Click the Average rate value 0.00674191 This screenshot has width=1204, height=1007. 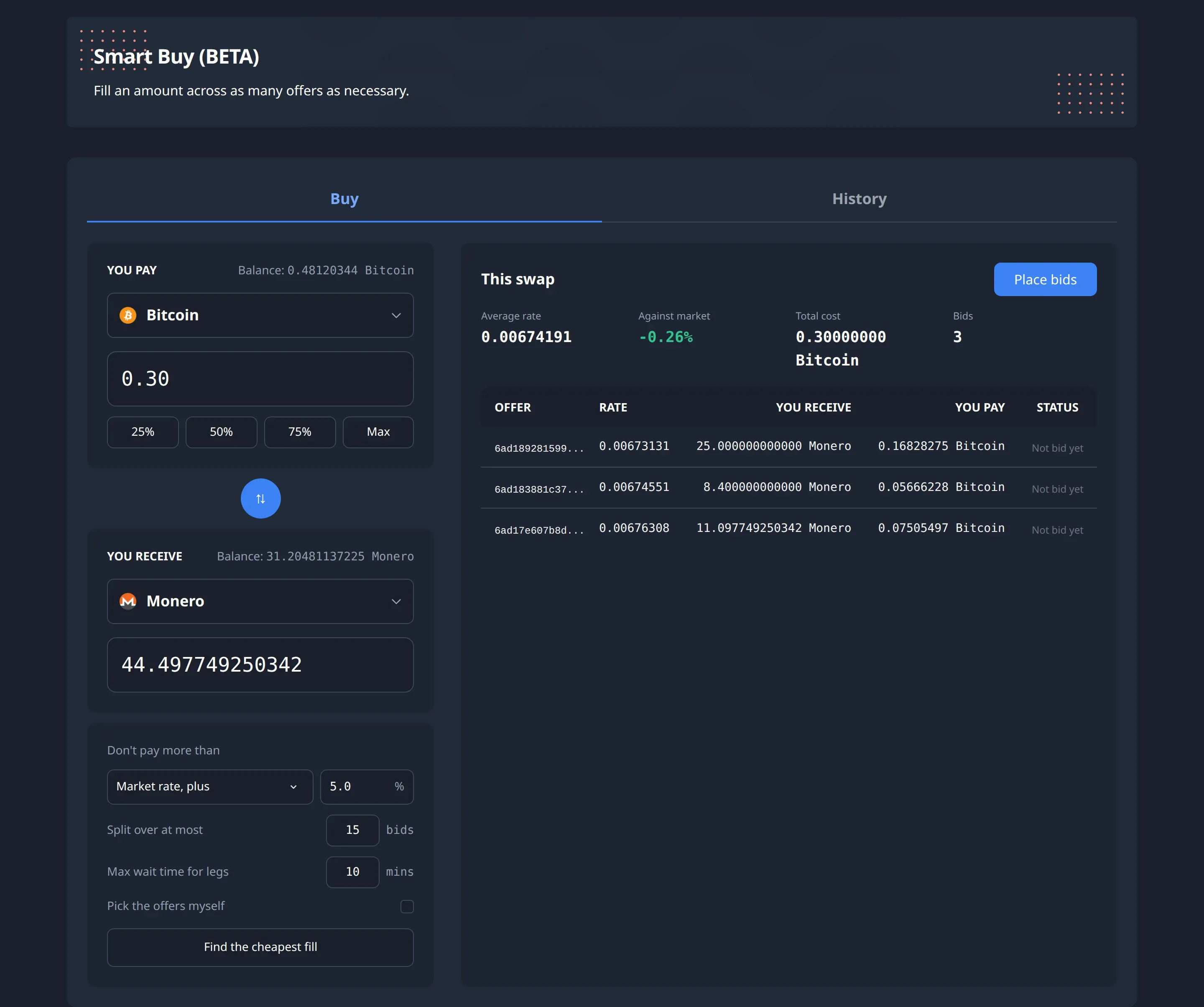pos(526,337)
